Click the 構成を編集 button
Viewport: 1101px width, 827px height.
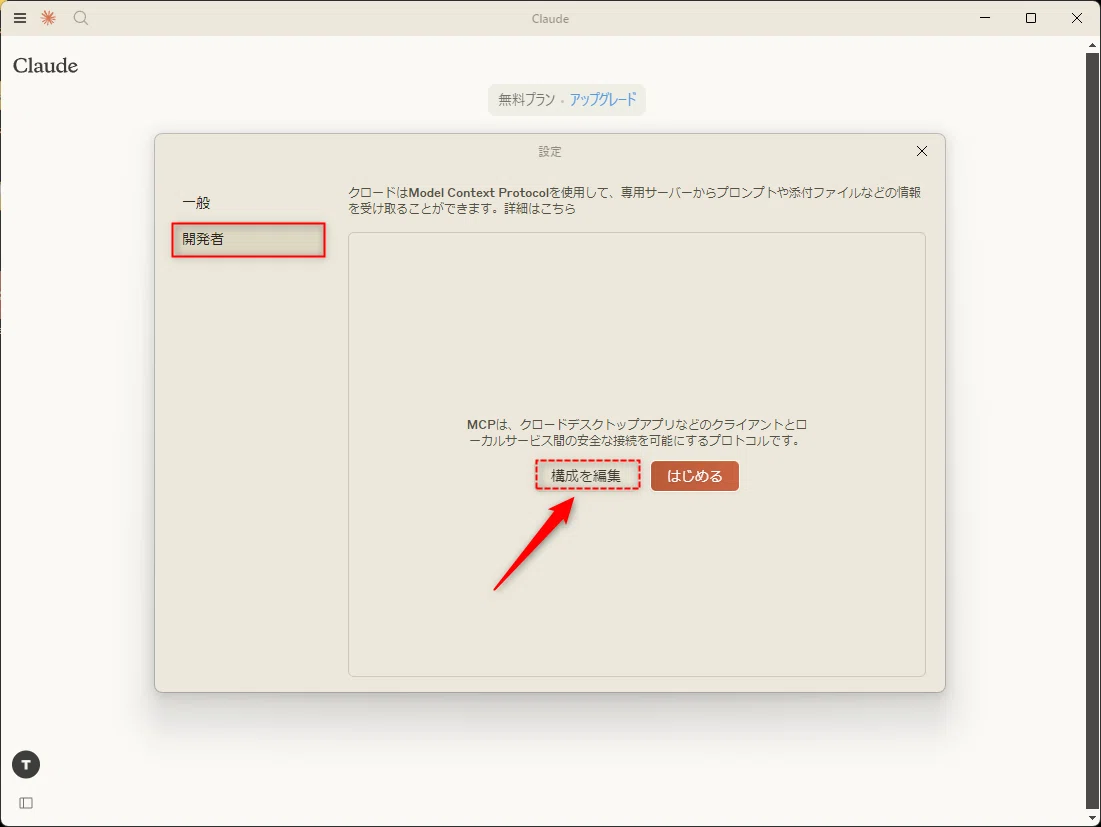coord(587,475)
